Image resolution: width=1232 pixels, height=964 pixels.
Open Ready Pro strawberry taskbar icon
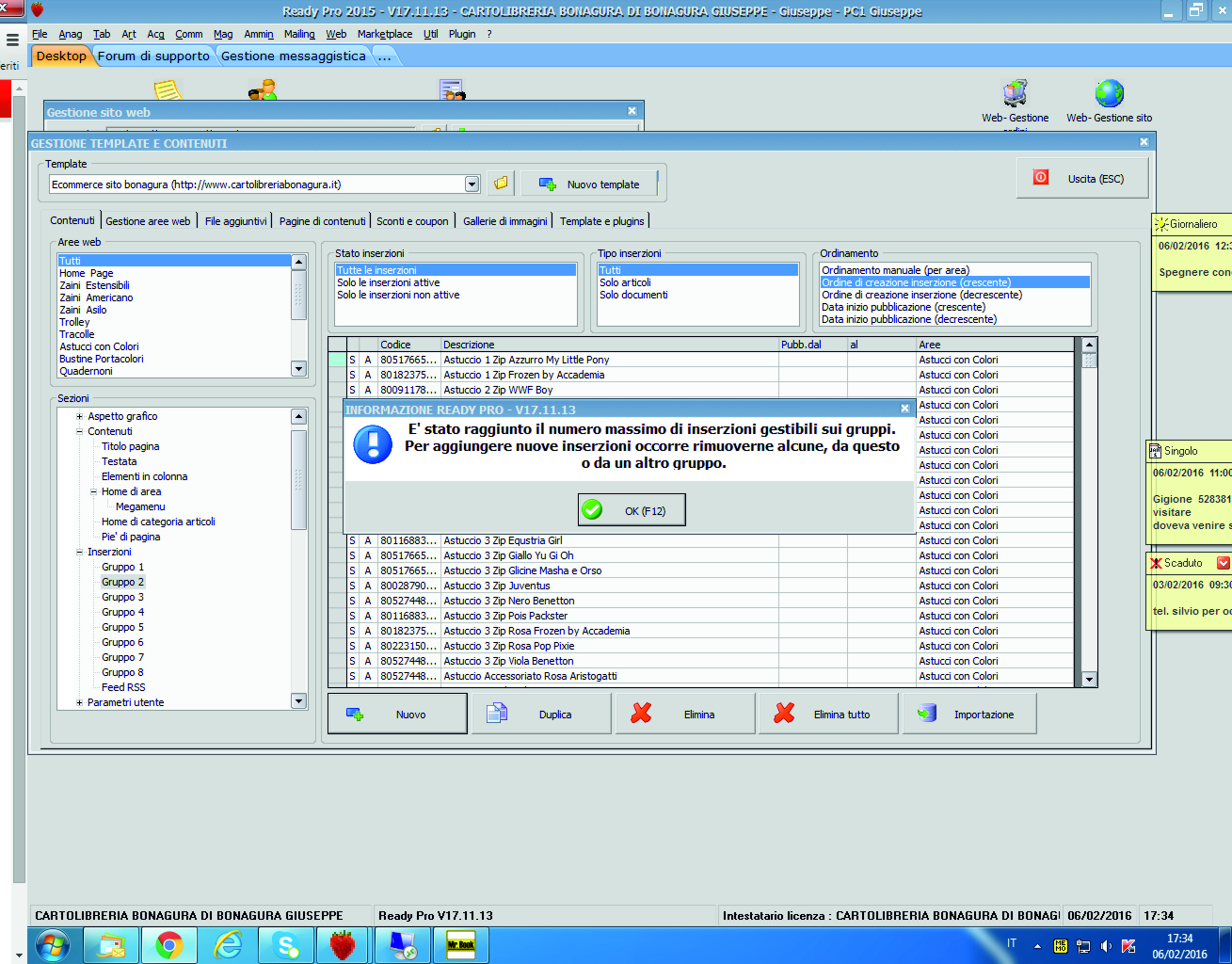[343, 945]
